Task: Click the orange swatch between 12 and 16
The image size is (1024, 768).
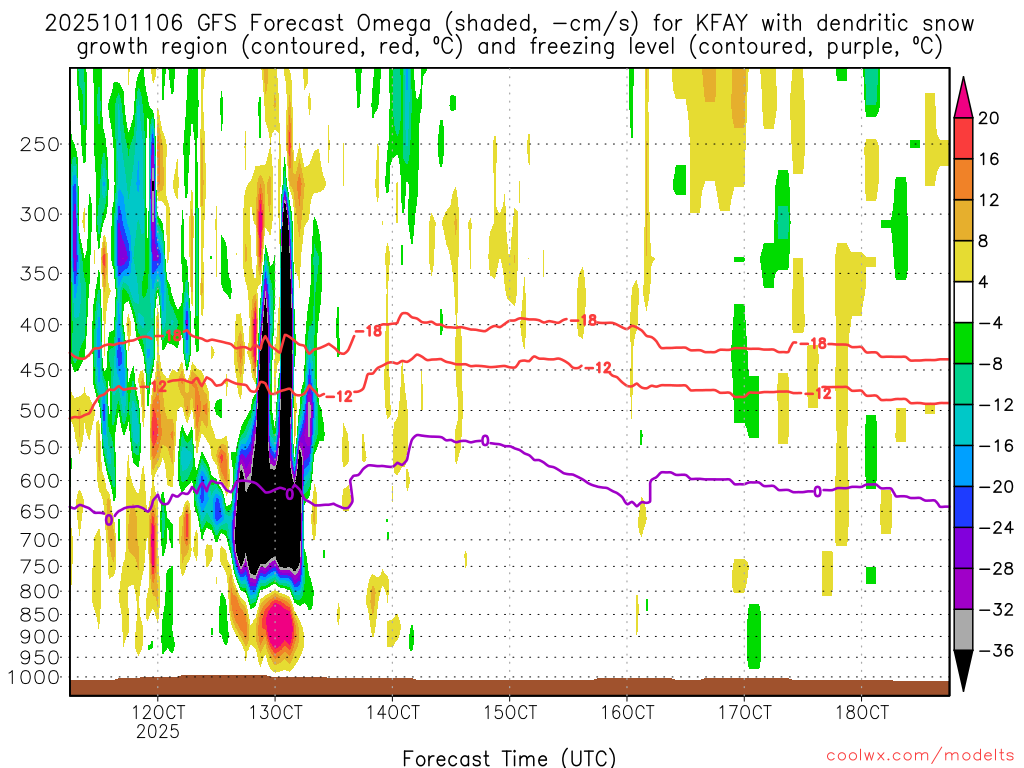Action: [x=963, y=179]
